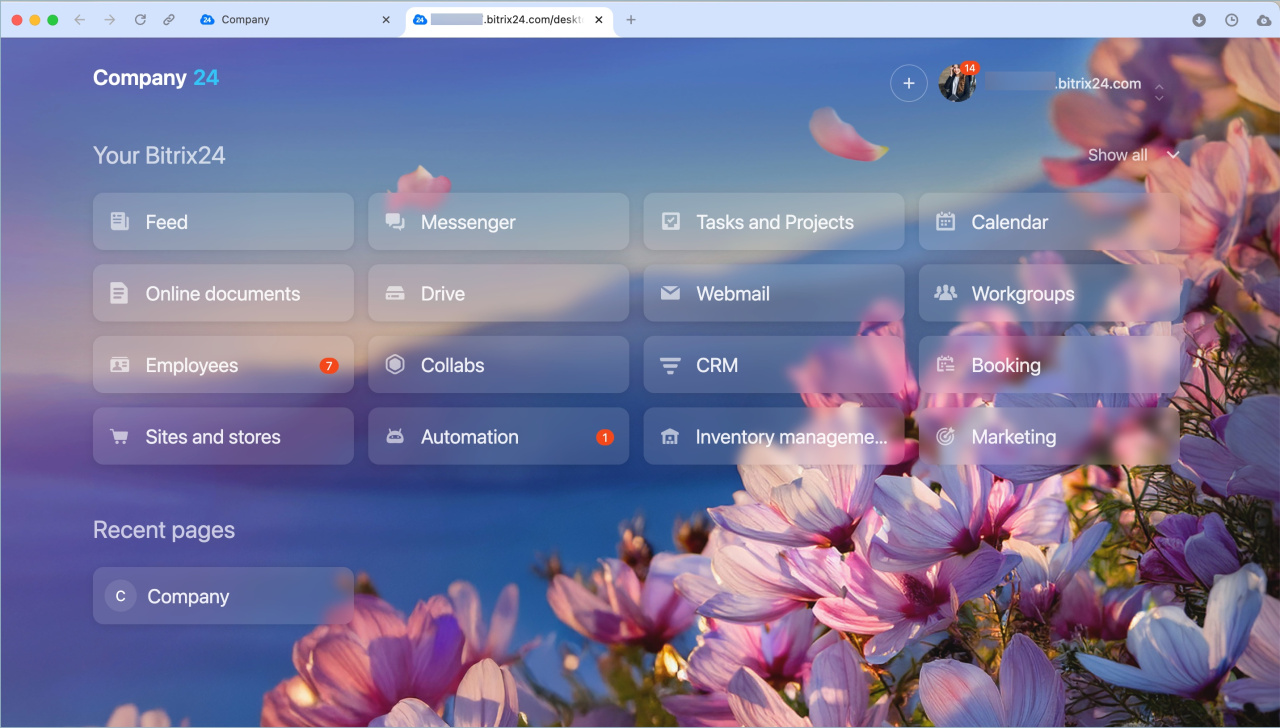Click the Automation red notification badge 1
This screenshot has height=728, width=1280.
[x=604, y=437]
